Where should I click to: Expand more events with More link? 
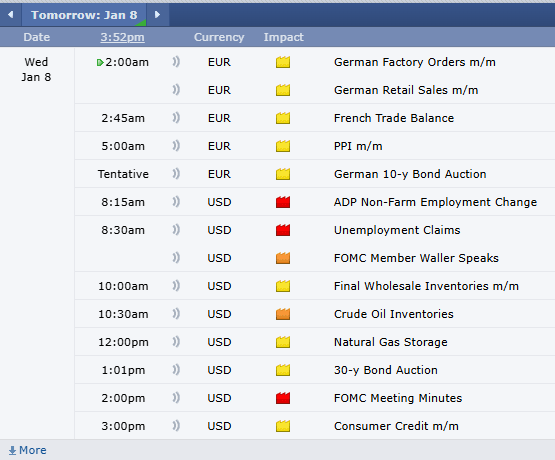click(27, 450)
